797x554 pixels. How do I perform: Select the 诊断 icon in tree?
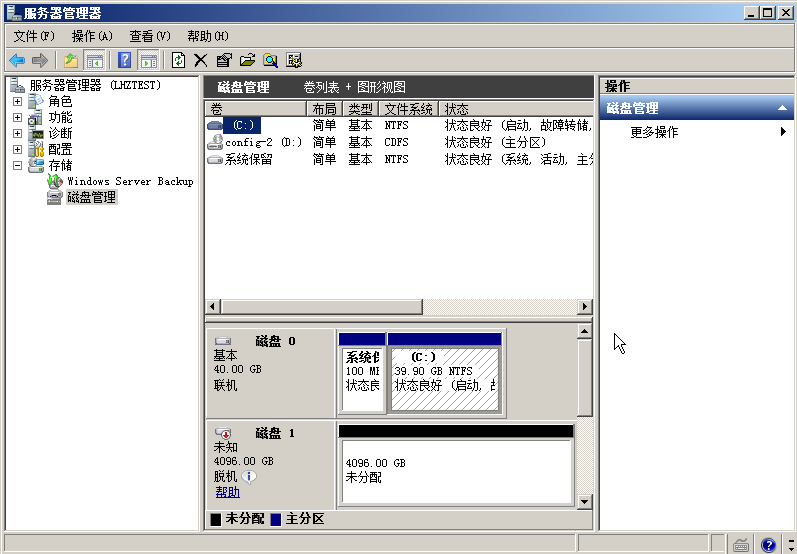pyautogui.click(x=36, y=134)
